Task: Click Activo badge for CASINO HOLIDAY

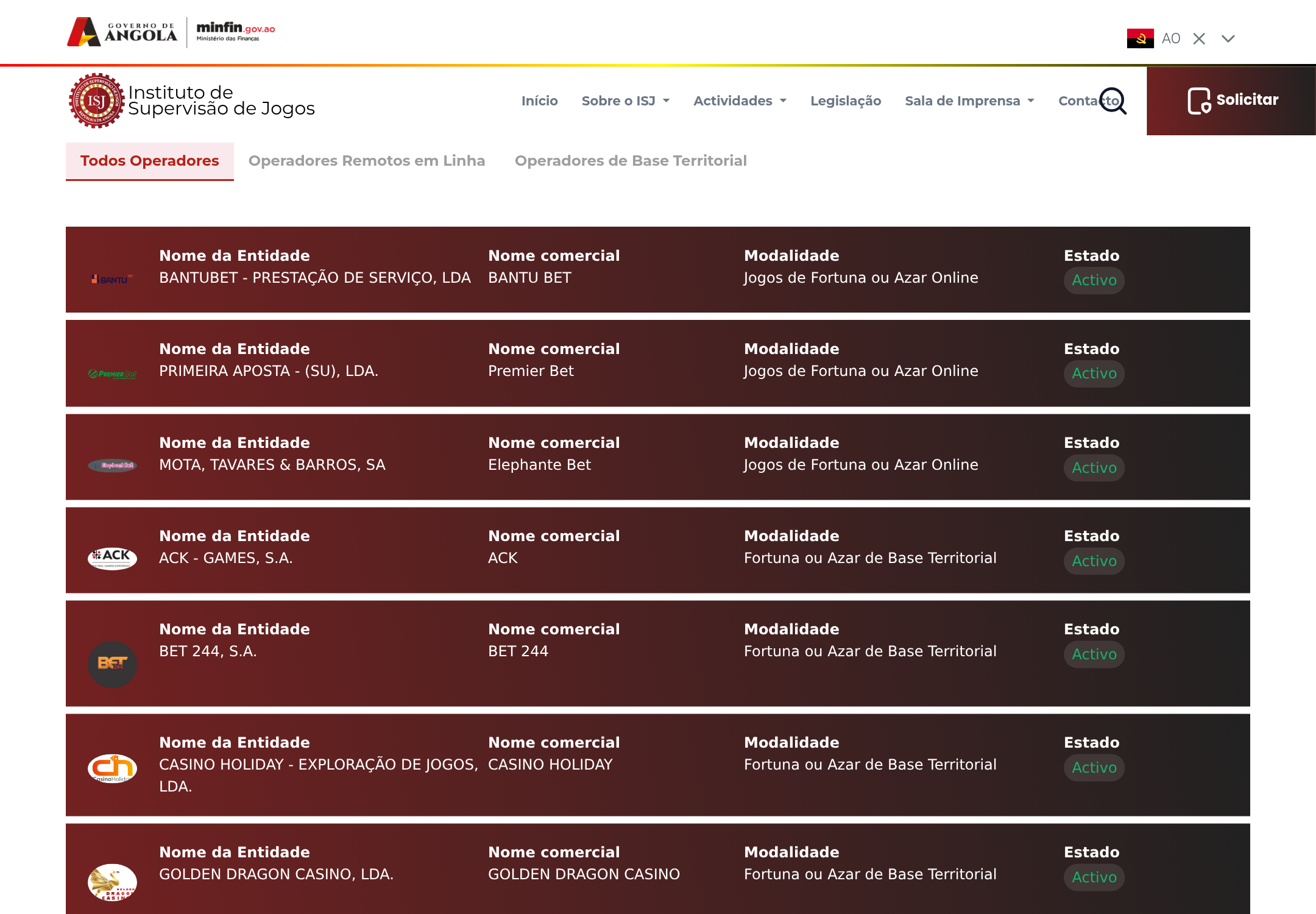Action: (x=1094, y=768)
